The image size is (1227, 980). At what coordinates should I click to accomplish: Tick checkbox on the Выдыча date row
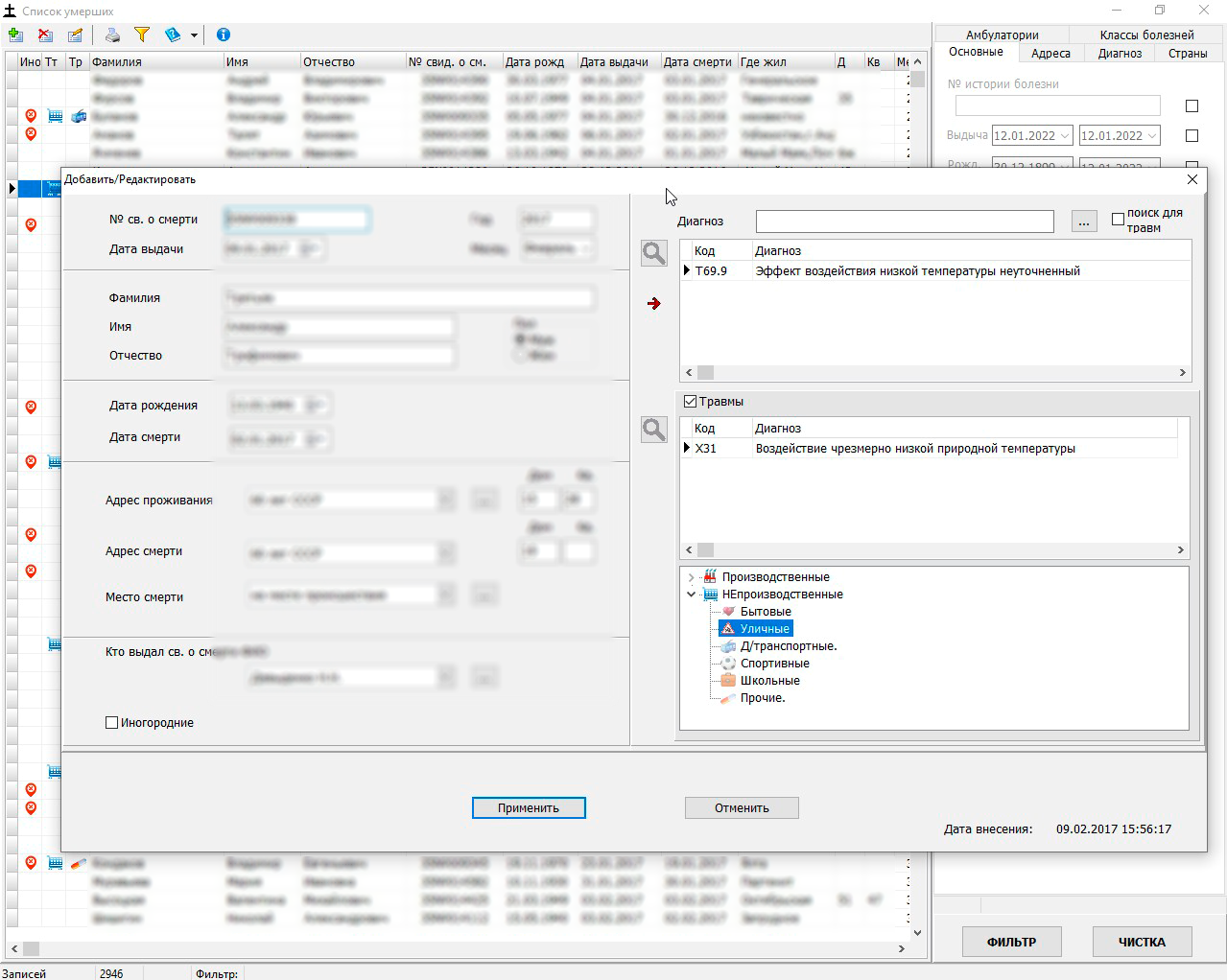(1192, 135)
